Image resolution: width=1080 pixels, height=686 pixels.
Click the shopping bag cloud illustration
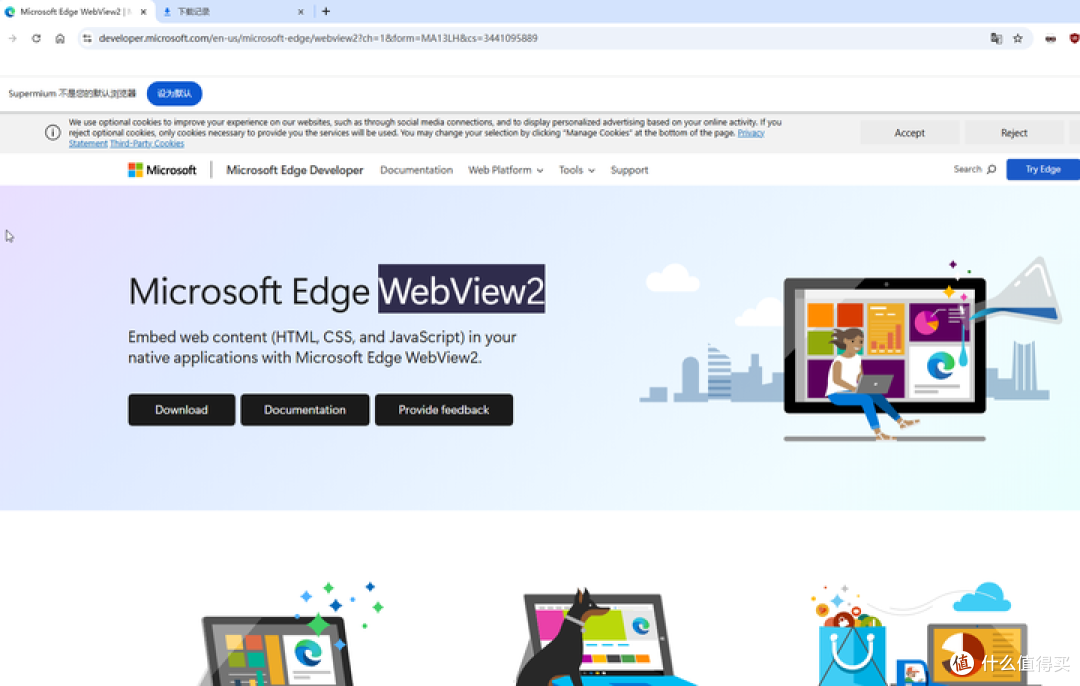920,634
